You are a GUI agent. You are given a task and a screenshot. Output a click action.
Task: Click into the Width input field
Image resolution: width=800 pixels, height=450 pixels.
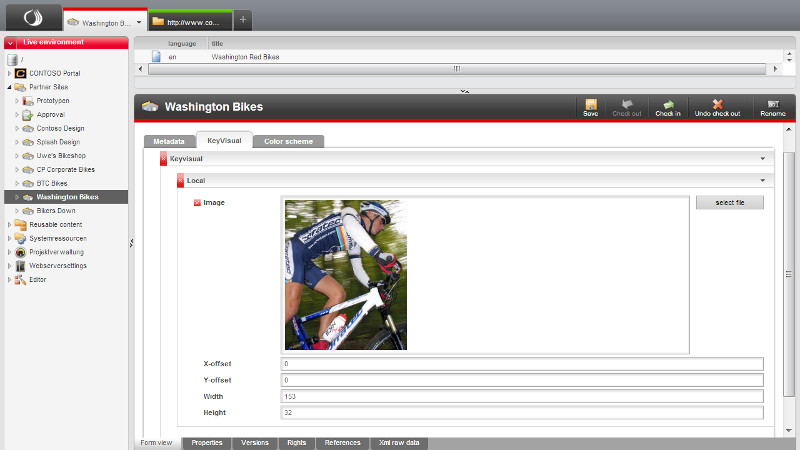coord(522,397)
